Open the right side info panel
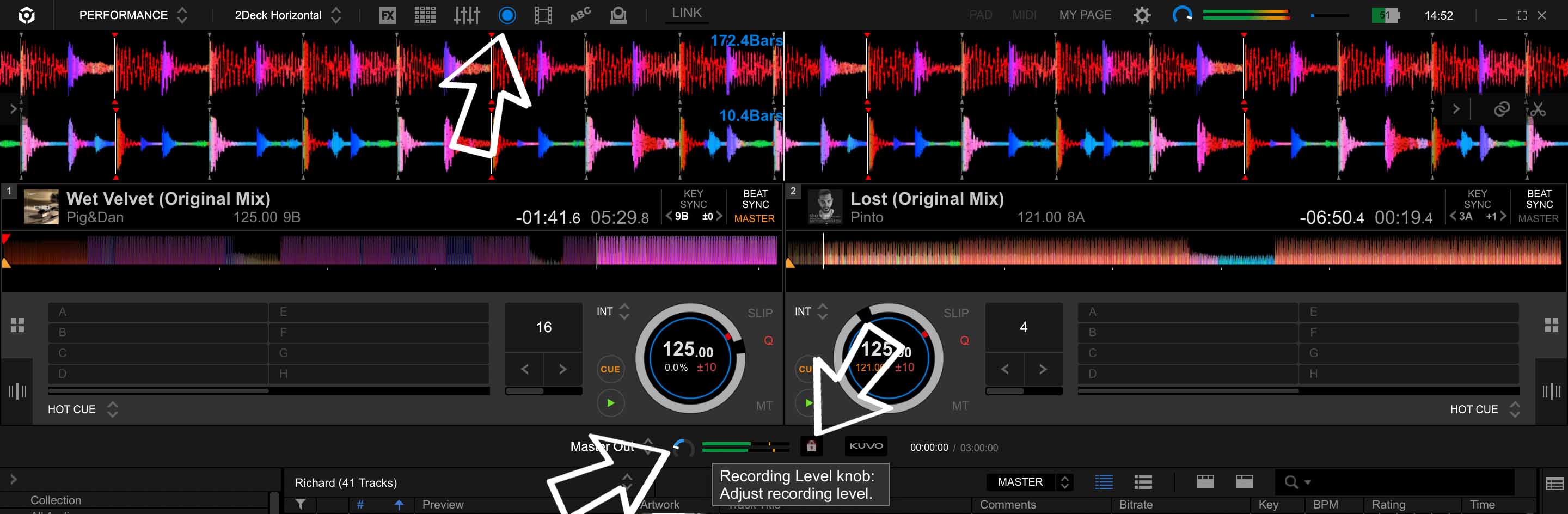Screen dimensions: 1568x514 click(x=1554, y=484)
